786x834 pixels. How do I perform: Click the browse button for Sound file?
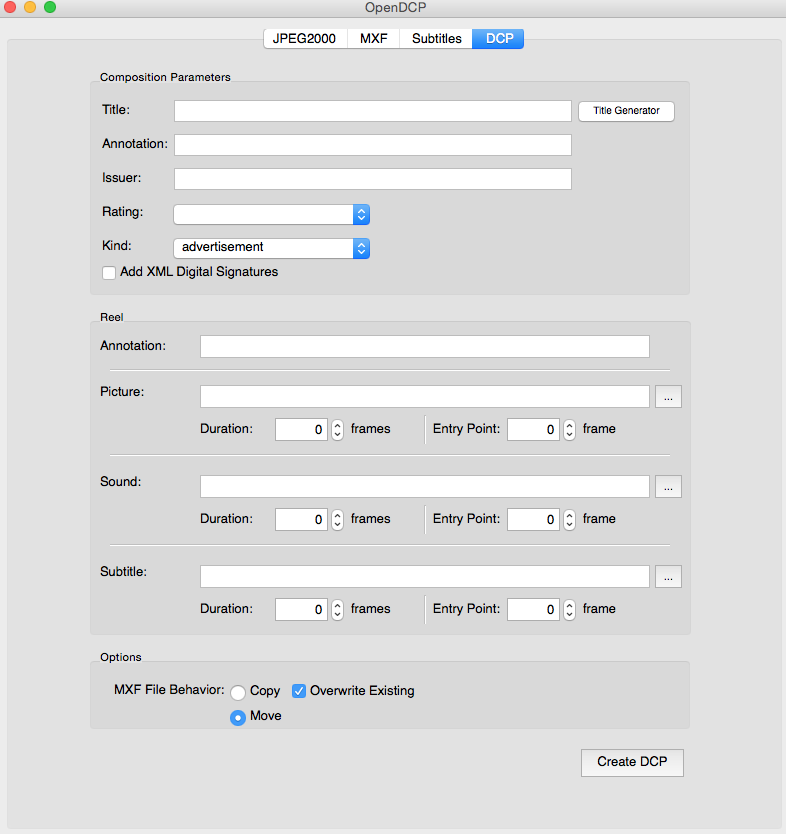coord(668,487)
